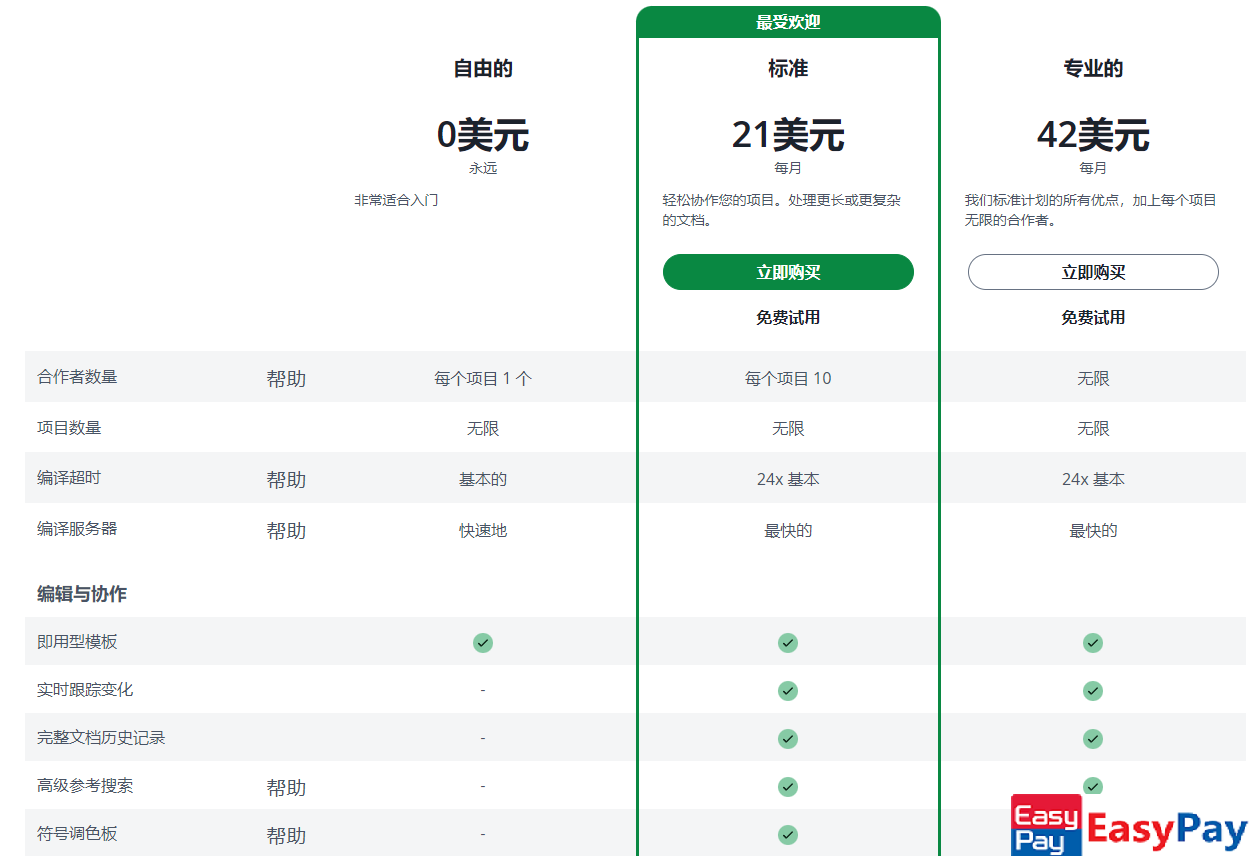The width and height of the screenshot is (1250, 856).
Task: Click the 项目数量 row label
Action: (x=69, y=428)
